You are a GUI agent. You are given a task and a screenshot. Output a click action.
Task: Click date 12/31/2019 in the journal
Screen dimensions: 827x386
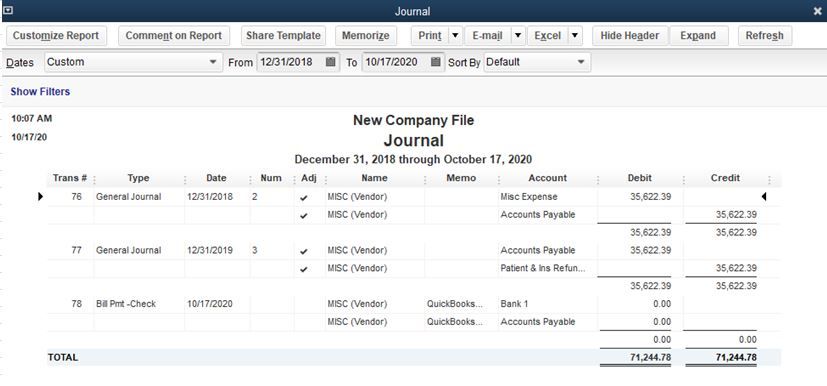pos(210,250)
